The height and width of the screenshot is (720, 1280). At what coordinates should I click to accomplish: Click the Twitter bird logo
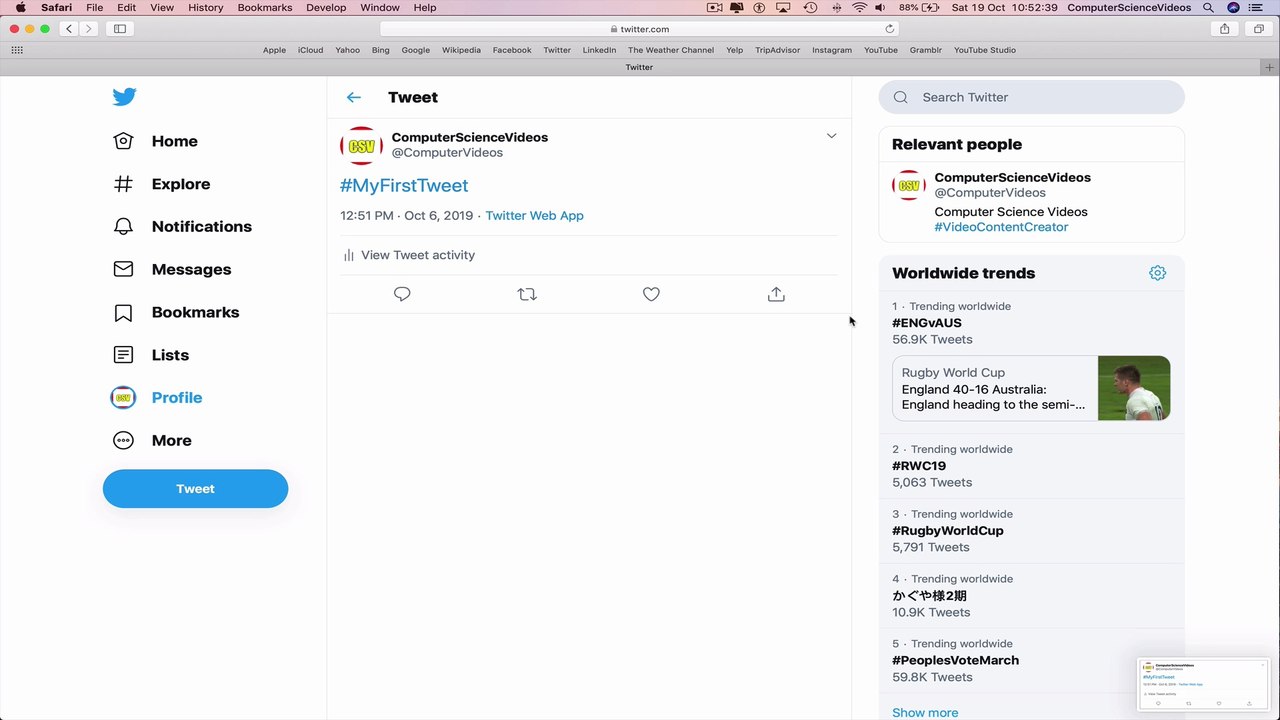pos(124,97)
